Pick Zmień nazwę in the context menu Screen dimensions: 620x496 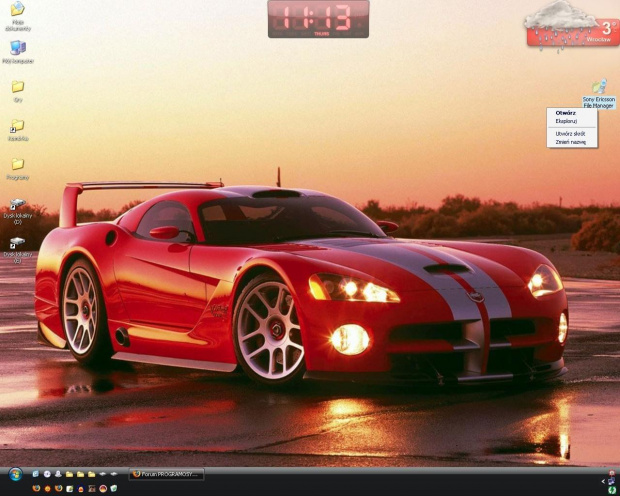tap(570, 142)
